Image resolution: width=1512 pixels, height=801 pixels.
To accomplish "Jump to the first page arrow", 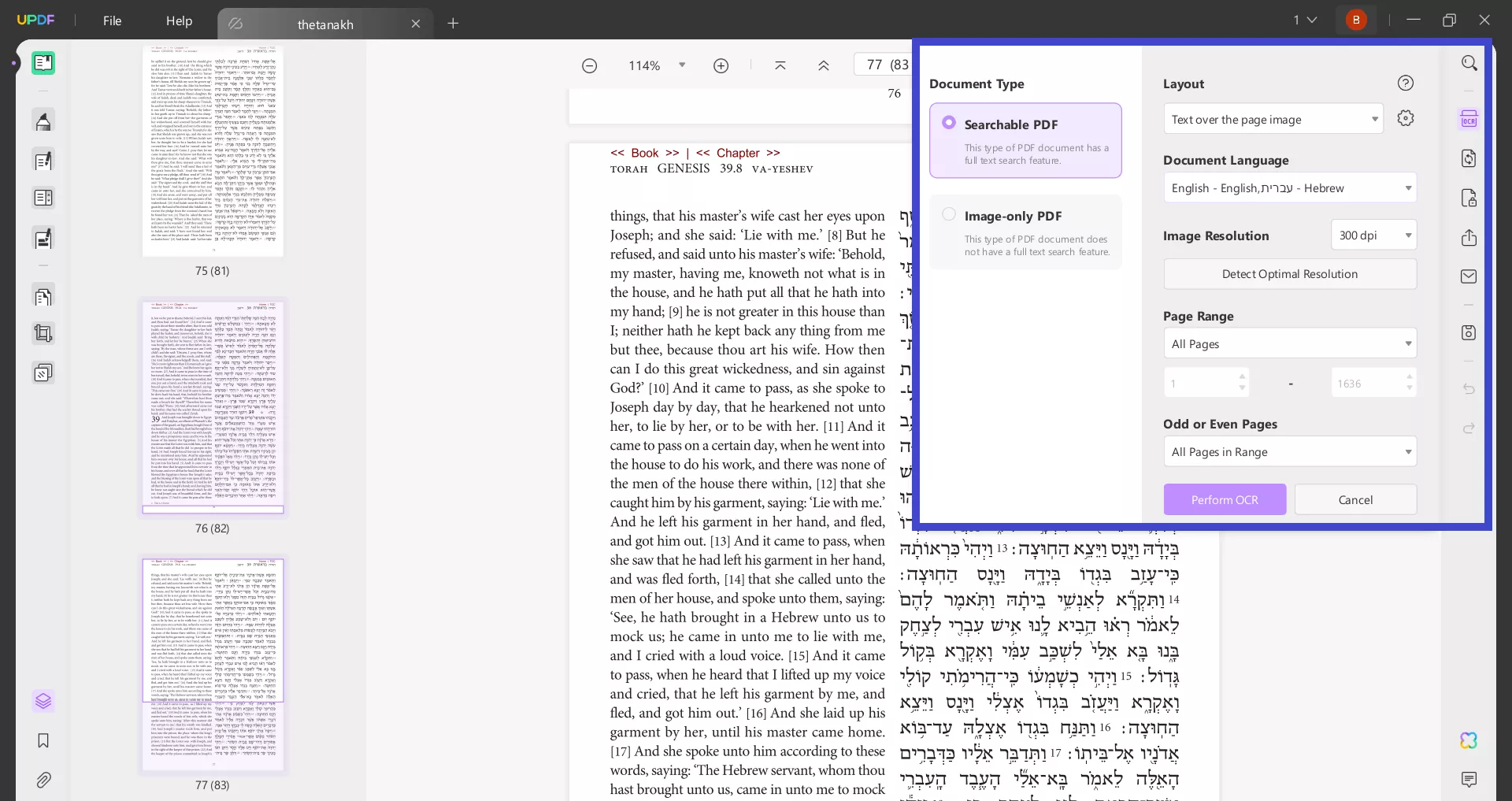I will tap(780, 66).
